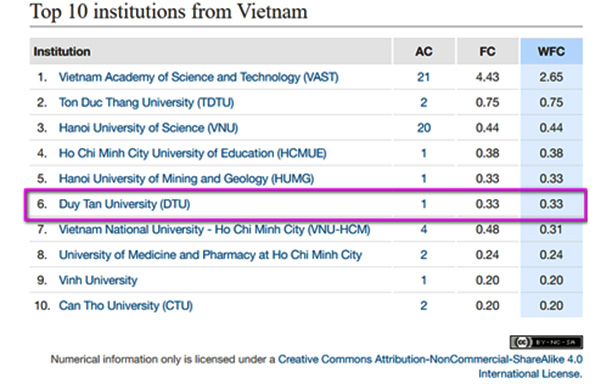This screenshot has width=612, height=384.
Task: Click article count 4 for VNU-HCM
Action: (423, 229)
